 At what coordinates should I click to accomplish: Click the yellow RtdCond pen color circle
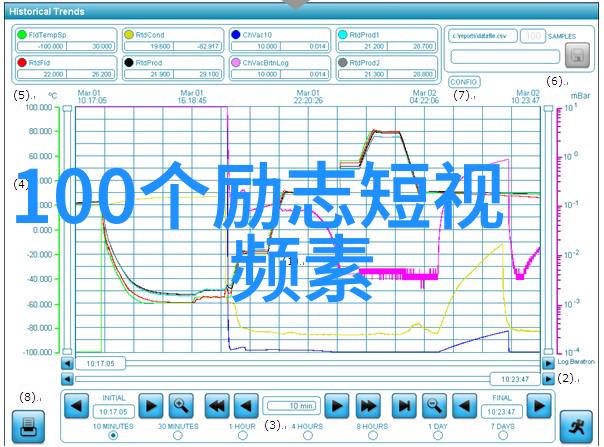(129, 35)
